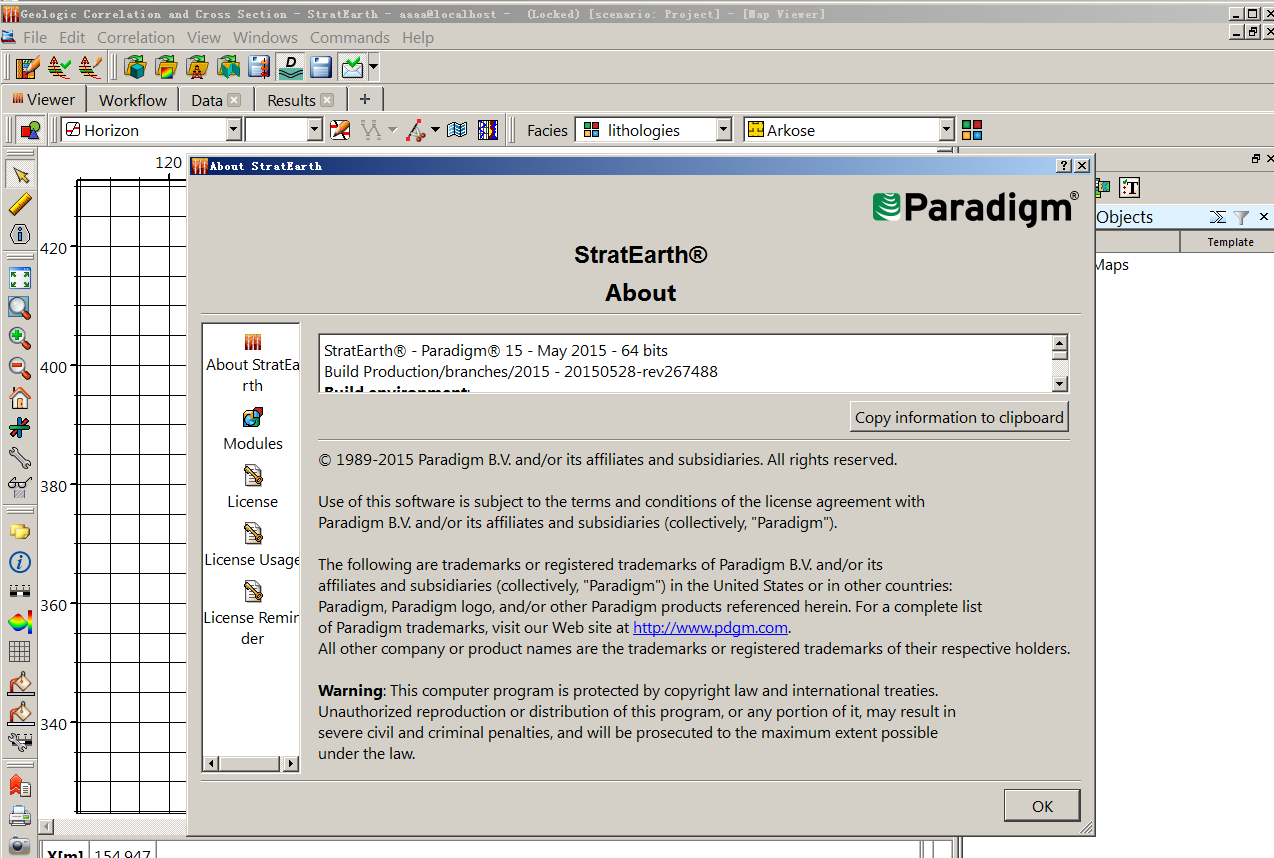
Task: Pick the yellow ruler measure tool
Action: (20, 204)
